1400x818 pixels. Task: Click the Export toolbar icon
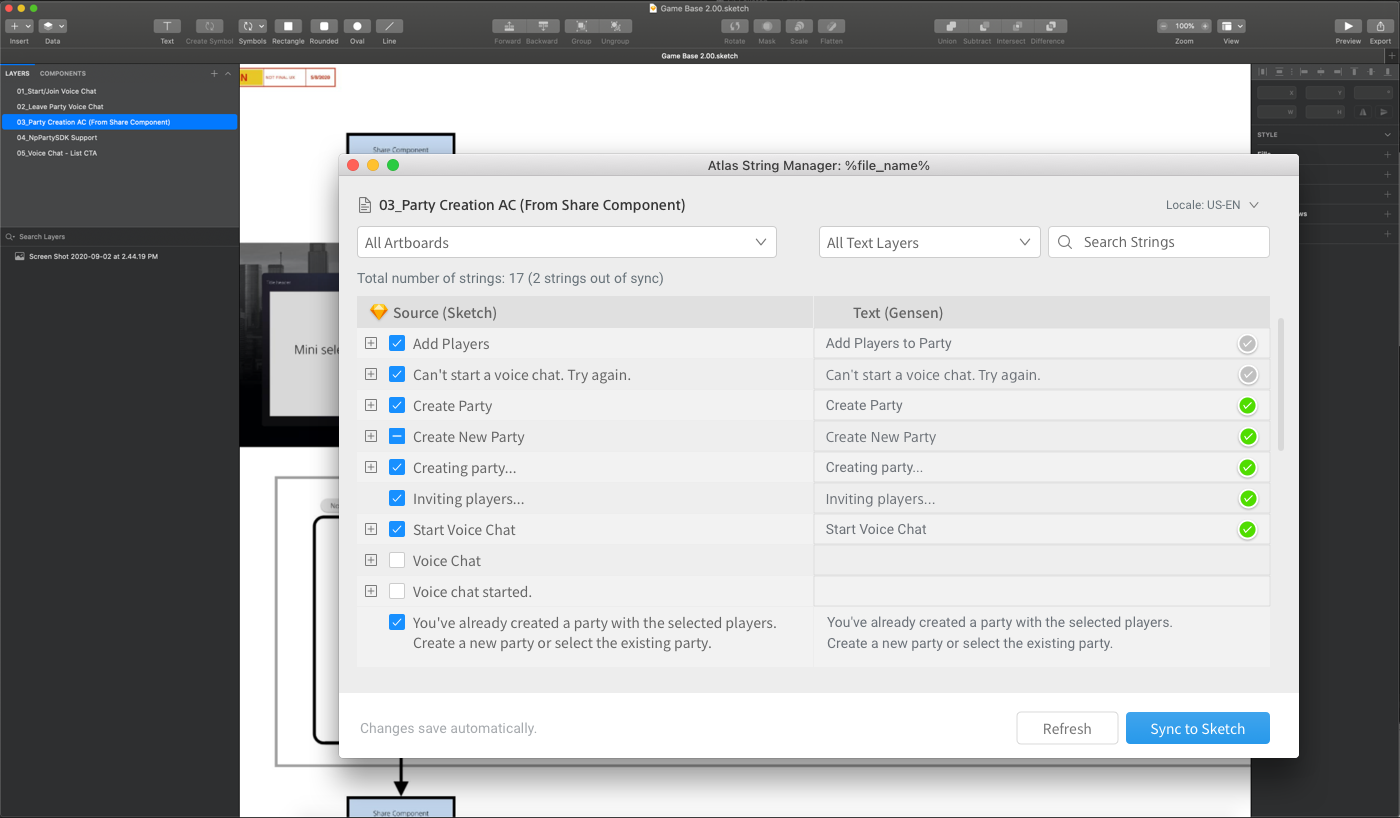(1380, 26)
